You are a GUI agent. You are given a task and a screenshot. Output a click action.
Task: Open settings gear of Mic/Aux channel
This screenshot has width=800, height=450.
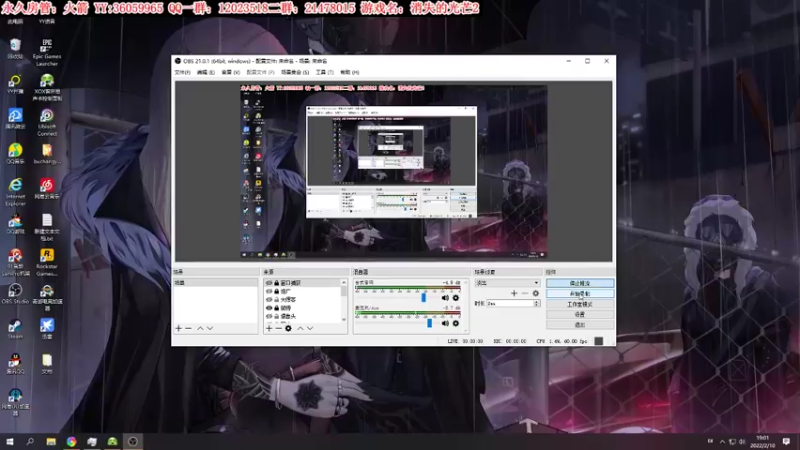click(x=456, y=323)
